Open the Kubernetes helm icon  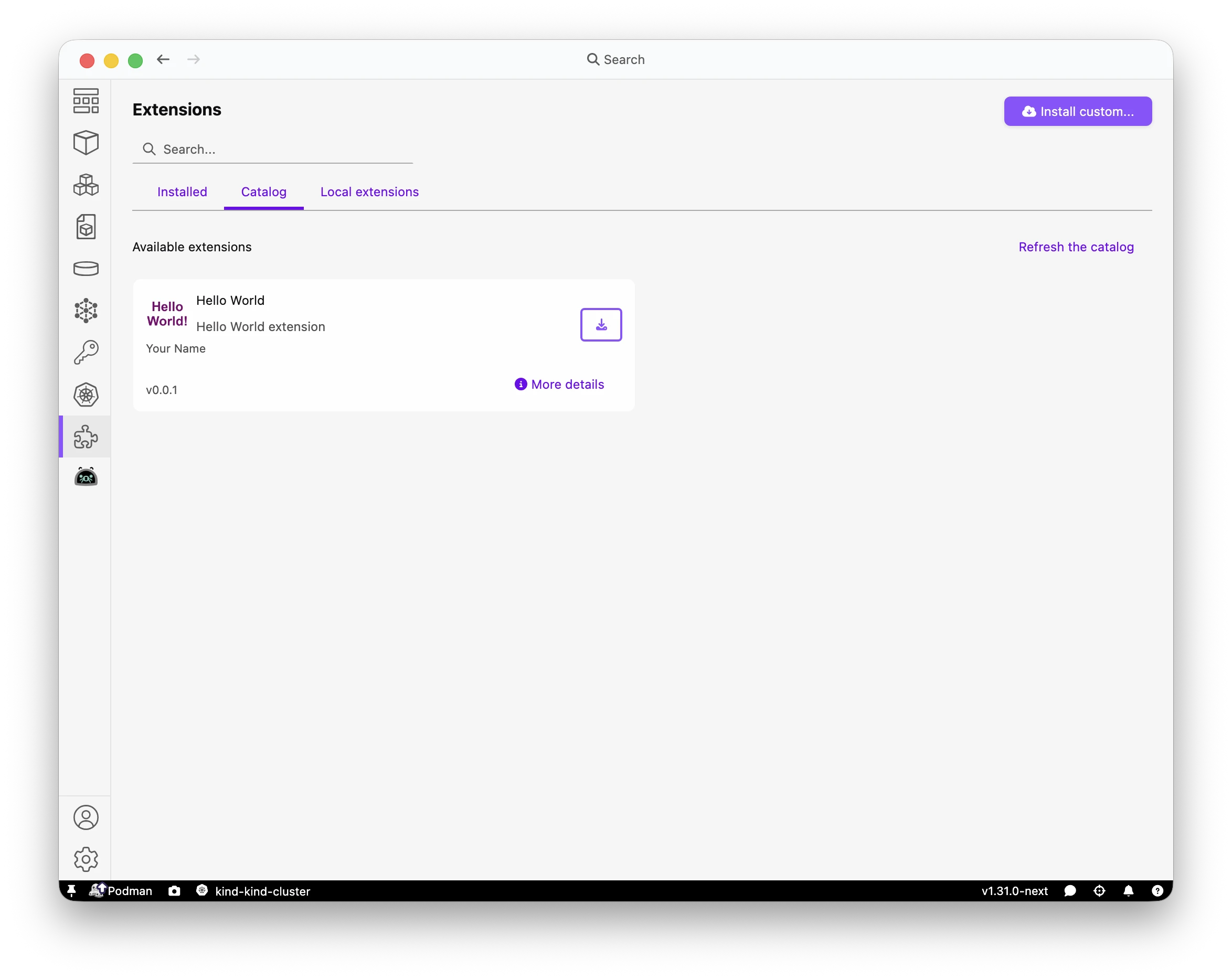click(x=86, y=395)
